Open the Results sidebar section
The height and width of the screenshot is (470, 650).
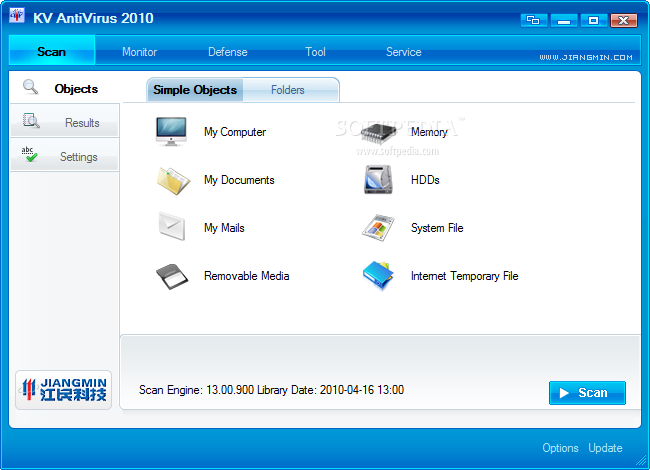point(65,121)
